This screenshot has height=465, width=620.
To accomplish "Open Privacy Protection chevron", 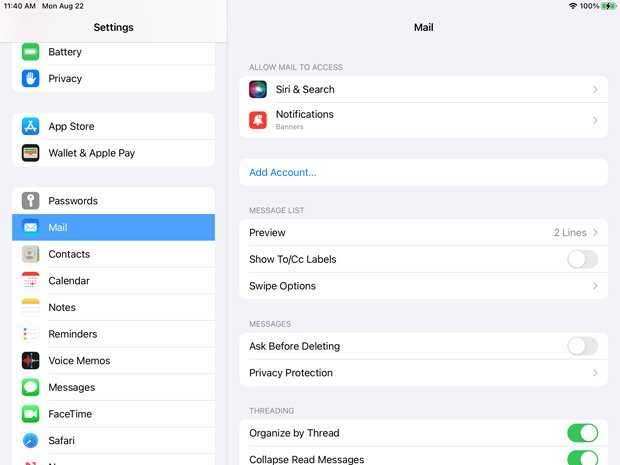I will [x=595, y=373].
